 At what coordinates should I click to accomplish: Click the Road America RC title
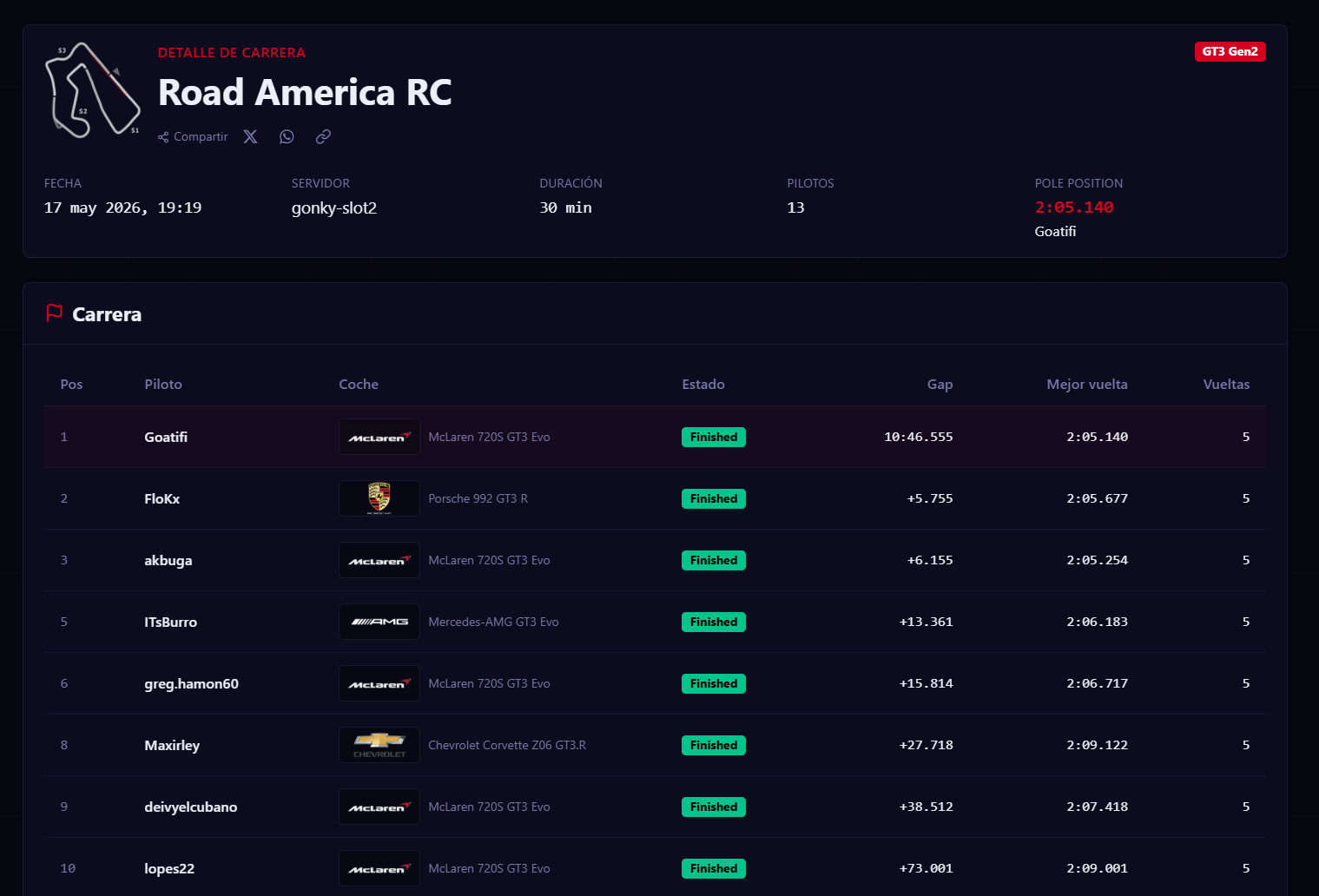click(x=305, y=92)
